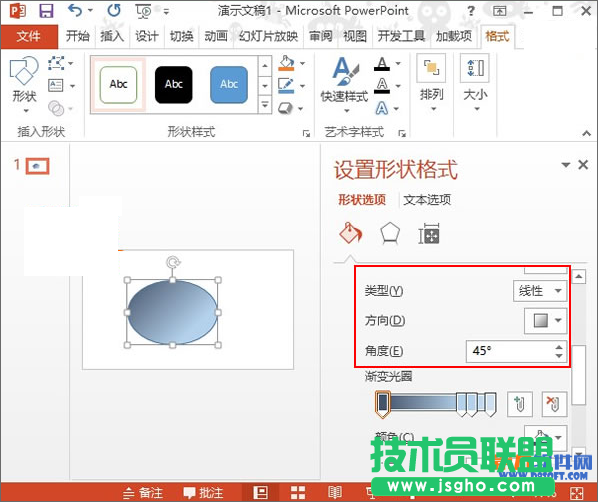The image size is (598, 502).
Task: Switch to Slide Sorter view
Action: tap(298, 492)
